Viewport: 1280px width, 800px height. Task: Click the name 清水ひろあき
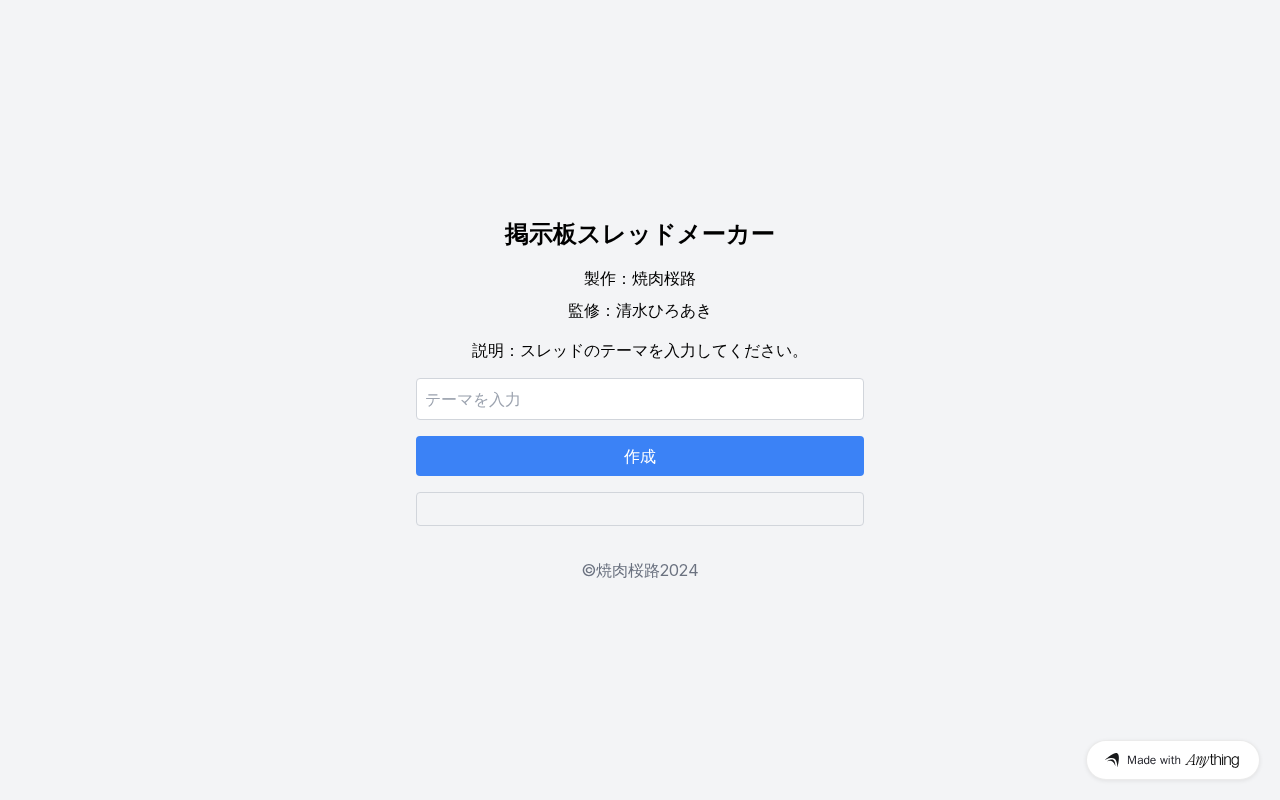(x=664, y=311)
